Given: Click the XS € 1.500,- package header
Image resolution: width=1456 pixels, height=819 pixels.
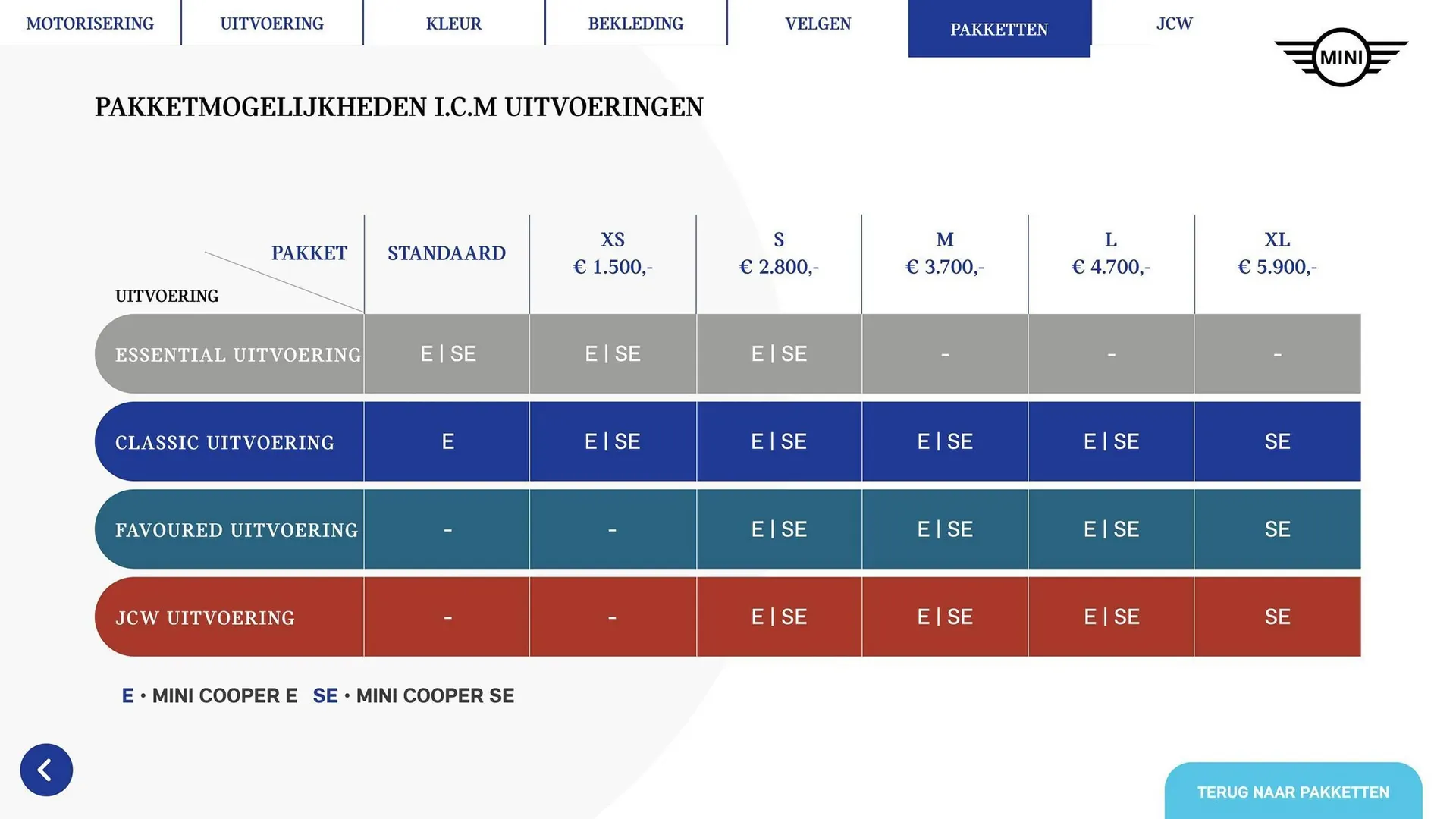Looking at the screenshot, I should [x=612, y=253].
